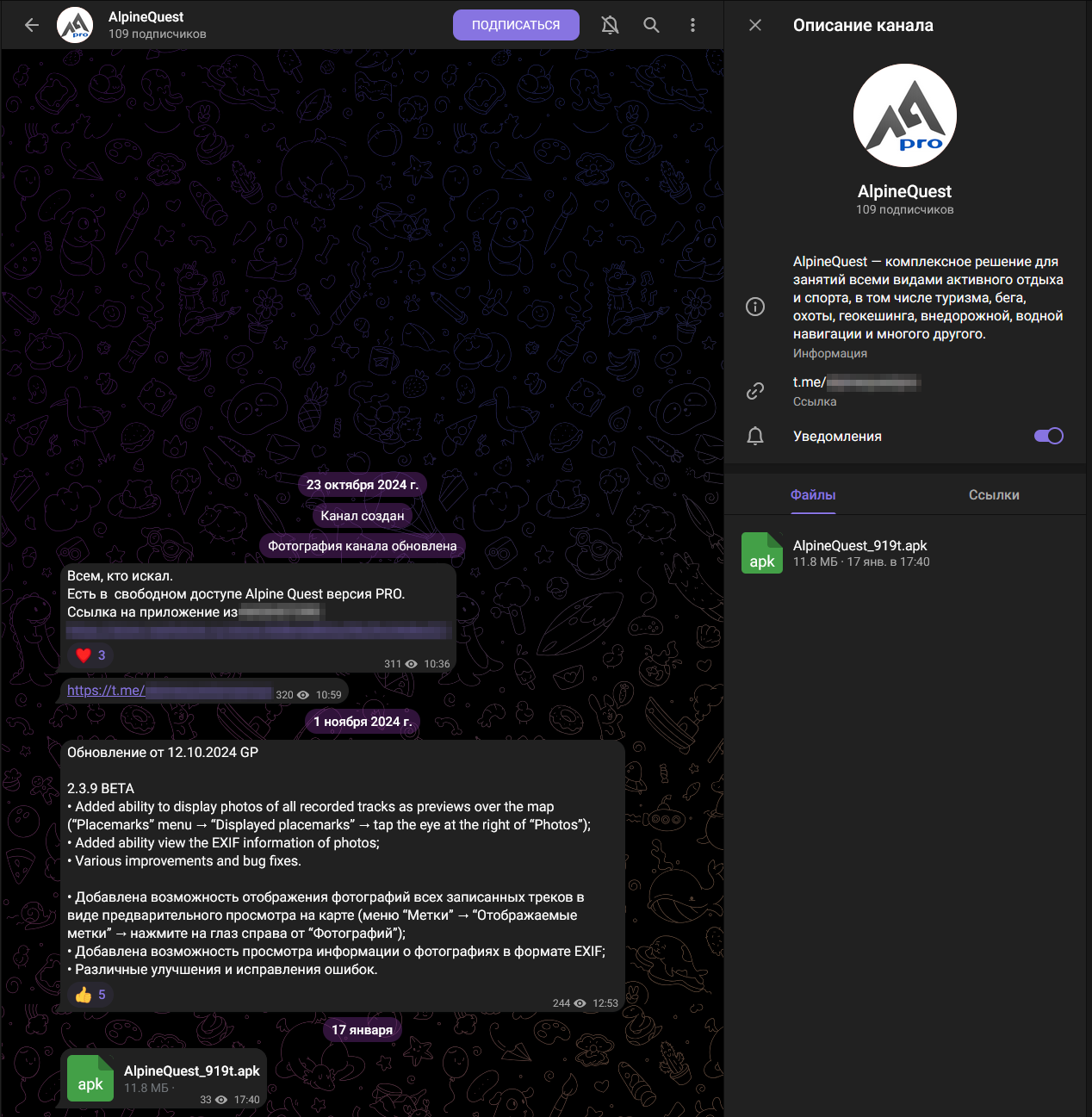The image size is (1092, 1117).
Task: Click the apk icon in the Файлы list
Action: point(762,553)
